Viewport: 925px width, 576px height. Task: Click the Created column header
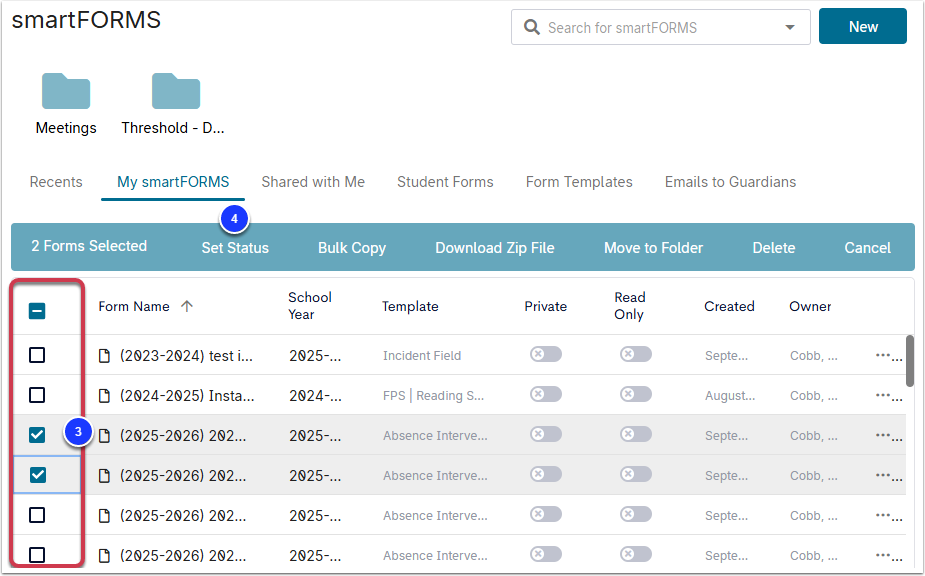(729, 306)
